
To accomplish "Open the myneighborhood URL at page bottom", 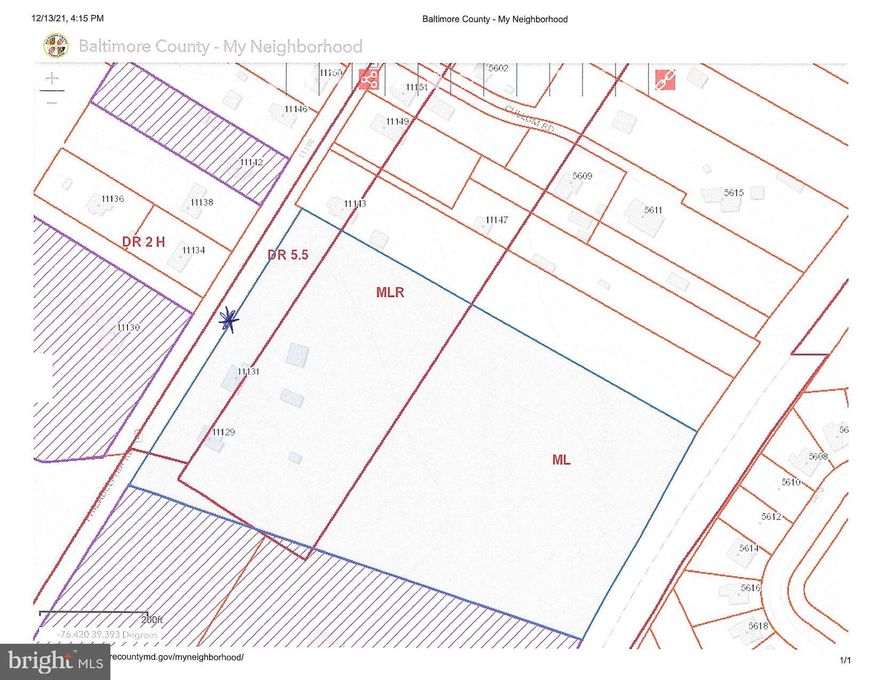I will pos(175,659).
